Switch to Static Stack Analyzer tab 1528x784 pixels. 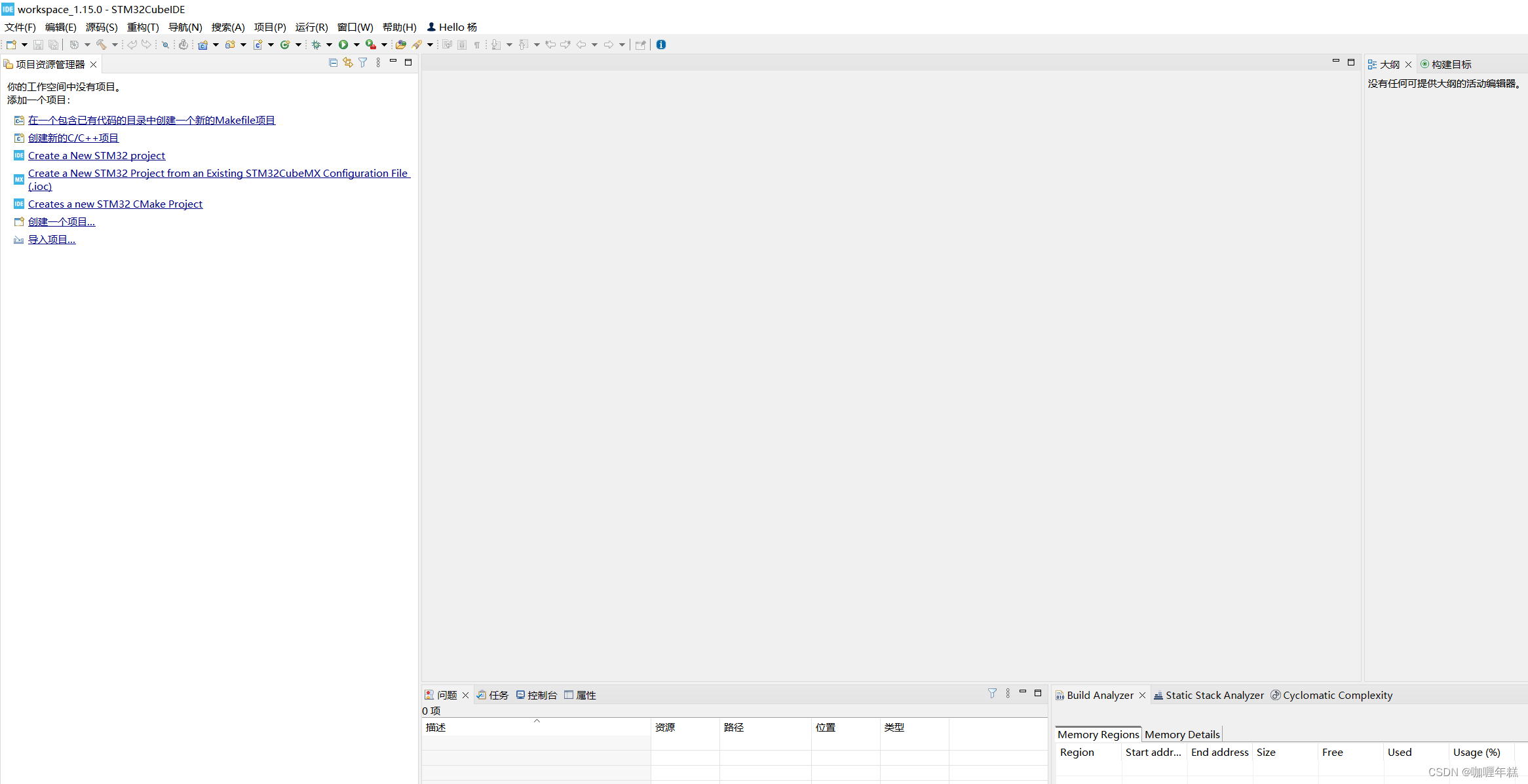(1209, 695)
